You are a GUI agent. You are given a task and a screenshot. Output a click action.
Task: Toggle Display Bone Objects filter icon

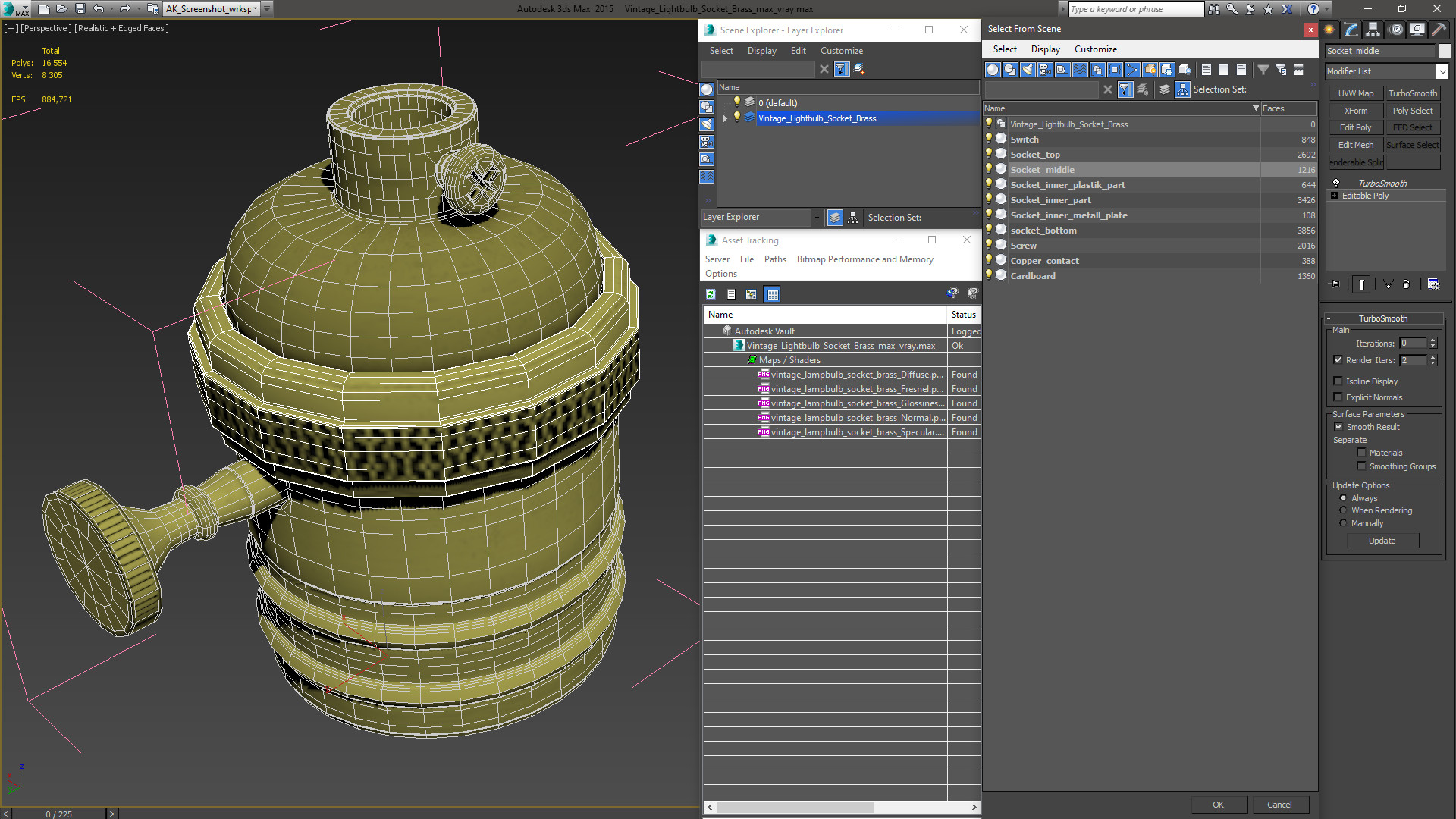(x=1132, y=70)
